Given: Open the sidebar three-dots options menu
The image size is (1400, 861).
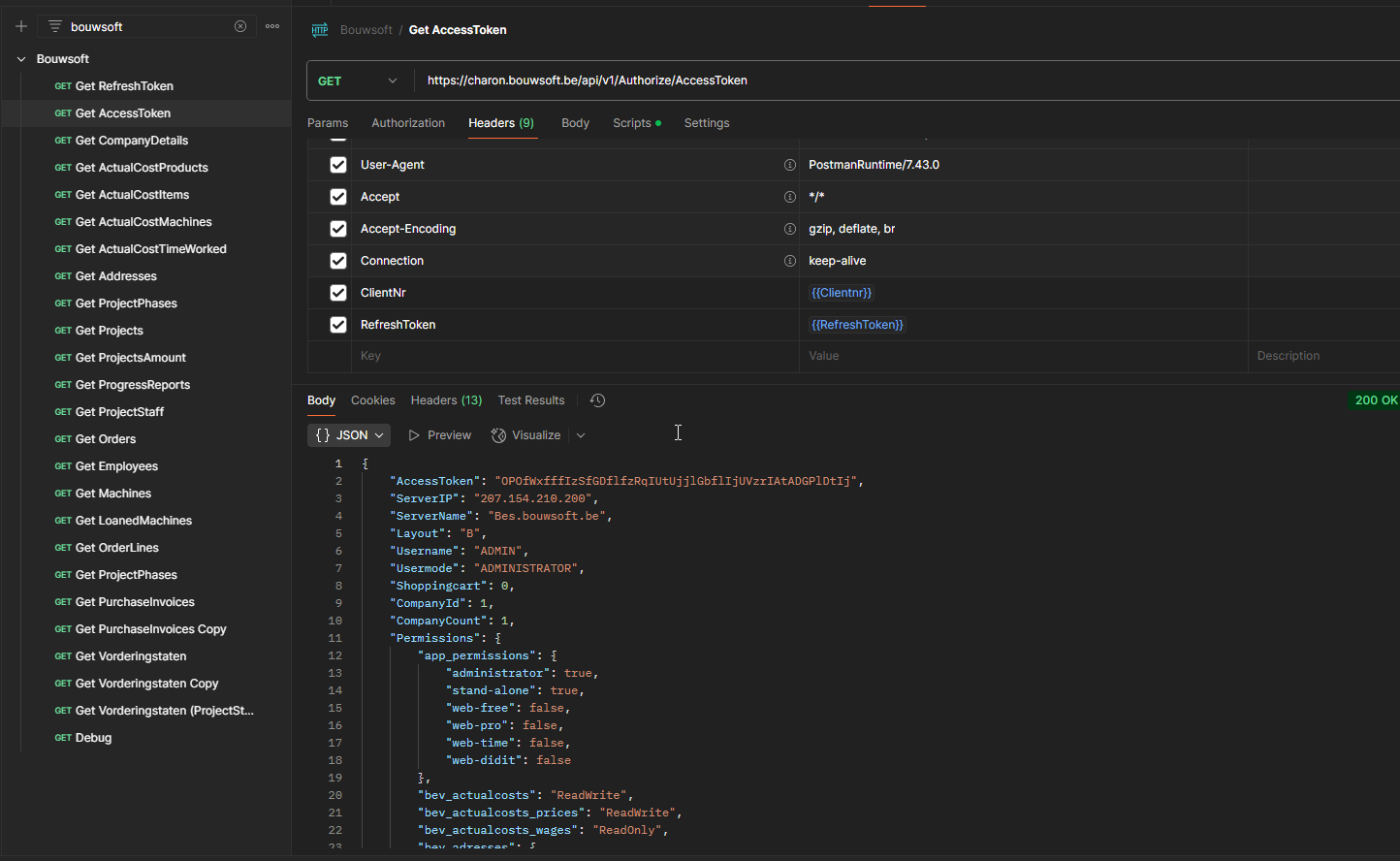Looking at the screenshot, I should (272, 26).
